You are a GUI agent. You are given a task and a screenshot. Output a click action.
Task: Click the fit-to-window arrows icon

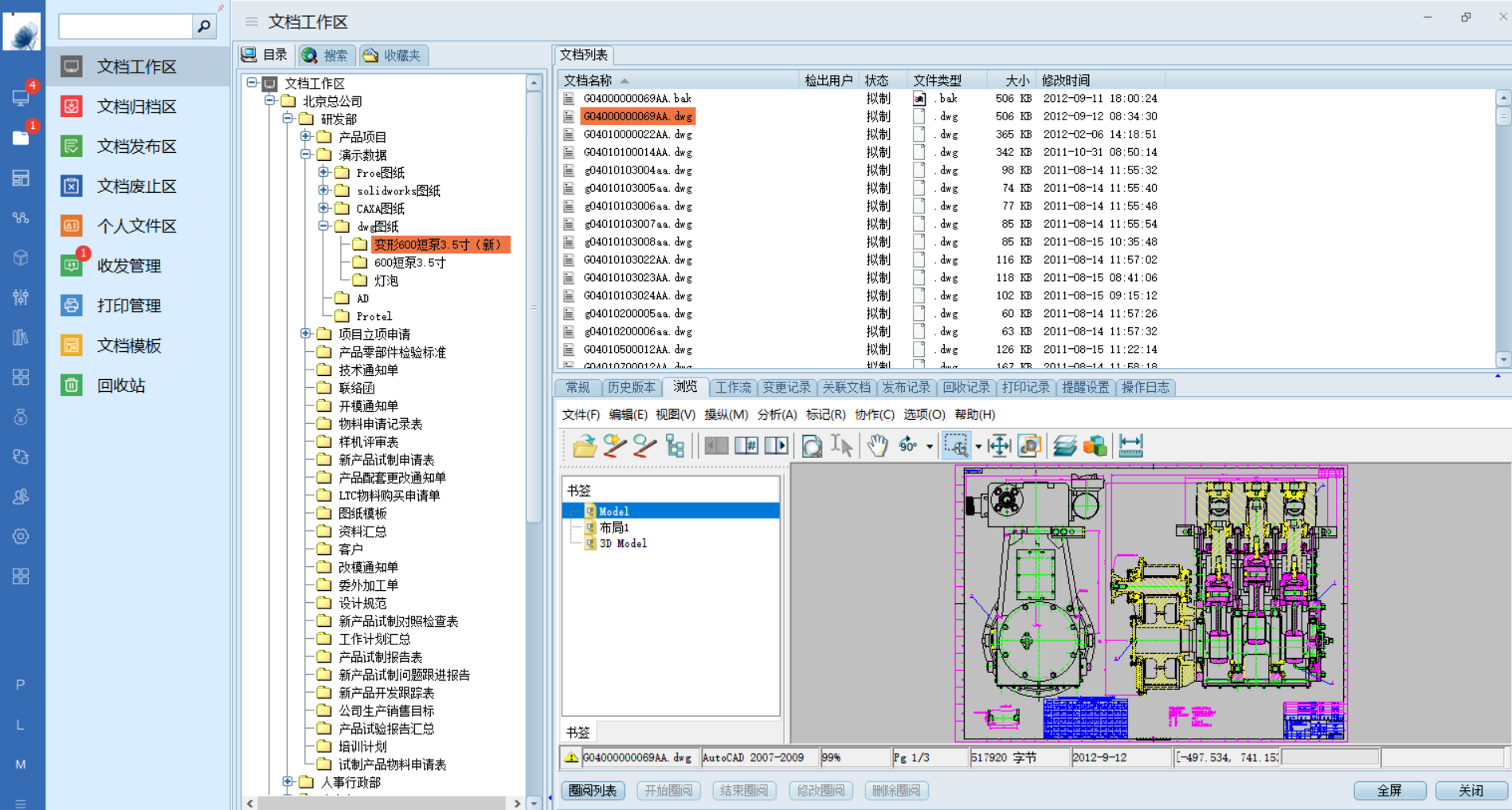click(999, 445)
